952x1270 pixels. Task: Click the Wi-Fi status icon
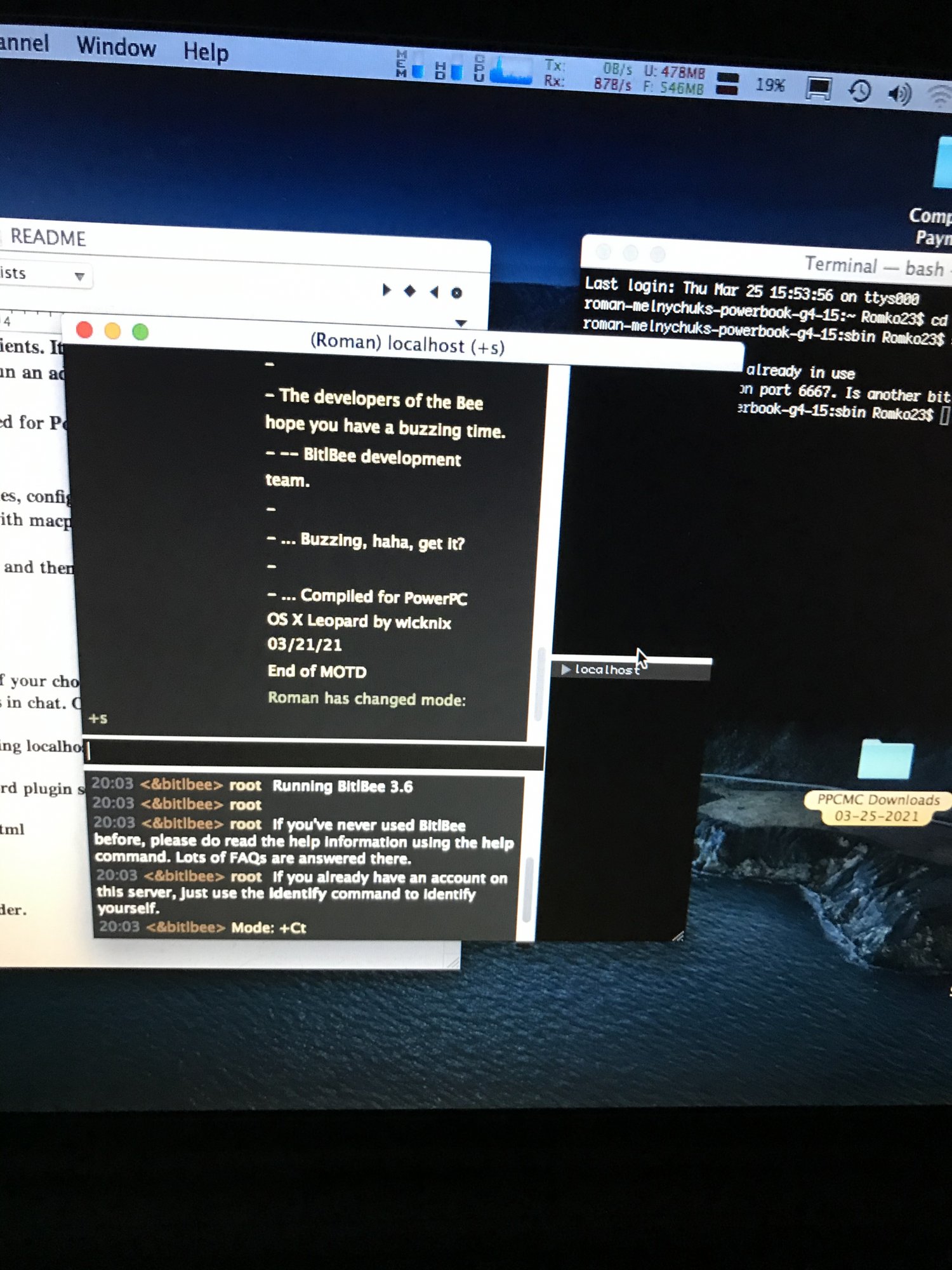coord(940,96)
